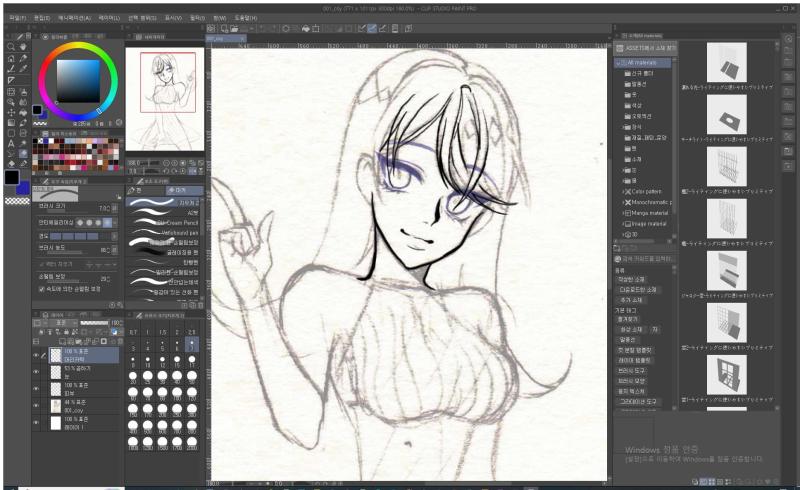Select the Cream Pencil sub tool
This screenshot has width=800, height=490.
[164, 223]
